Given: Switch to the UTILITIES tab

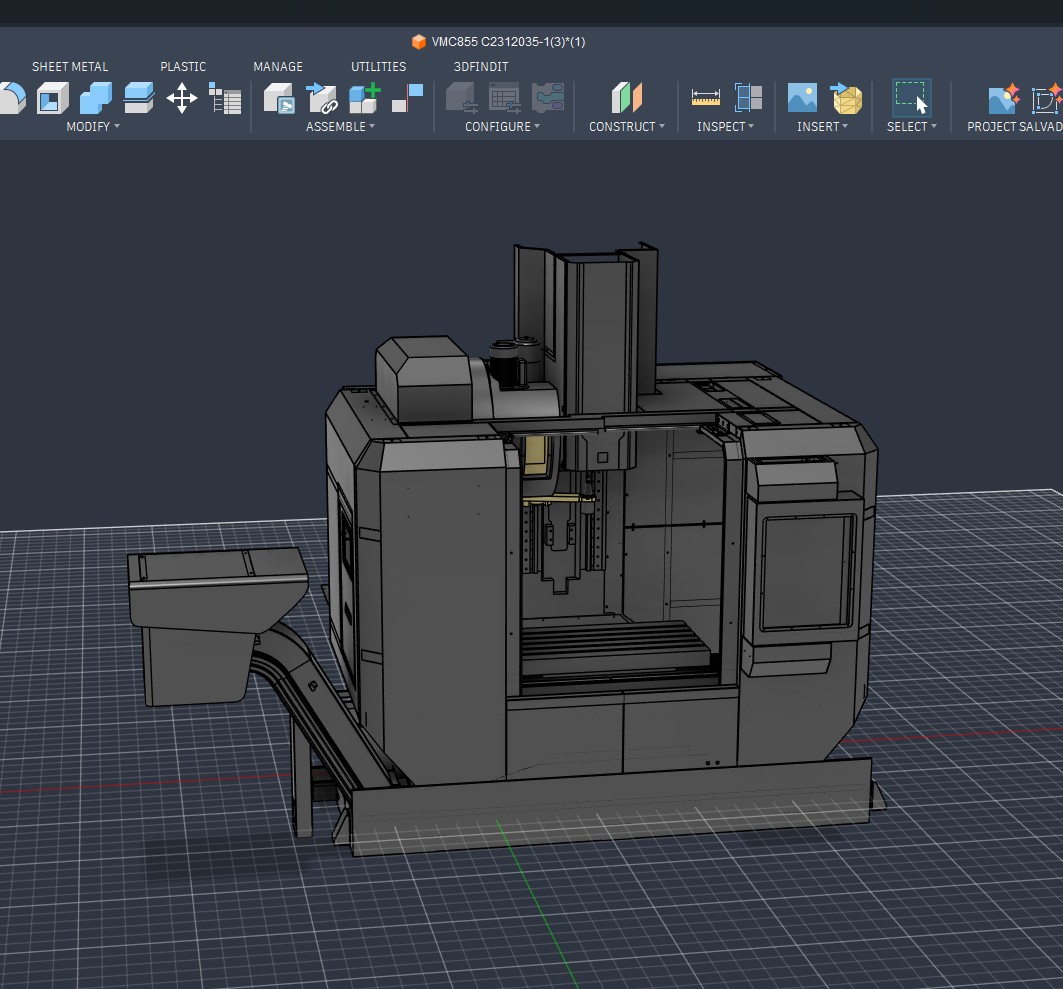Looking at the screenshot, I should [378, 66].
